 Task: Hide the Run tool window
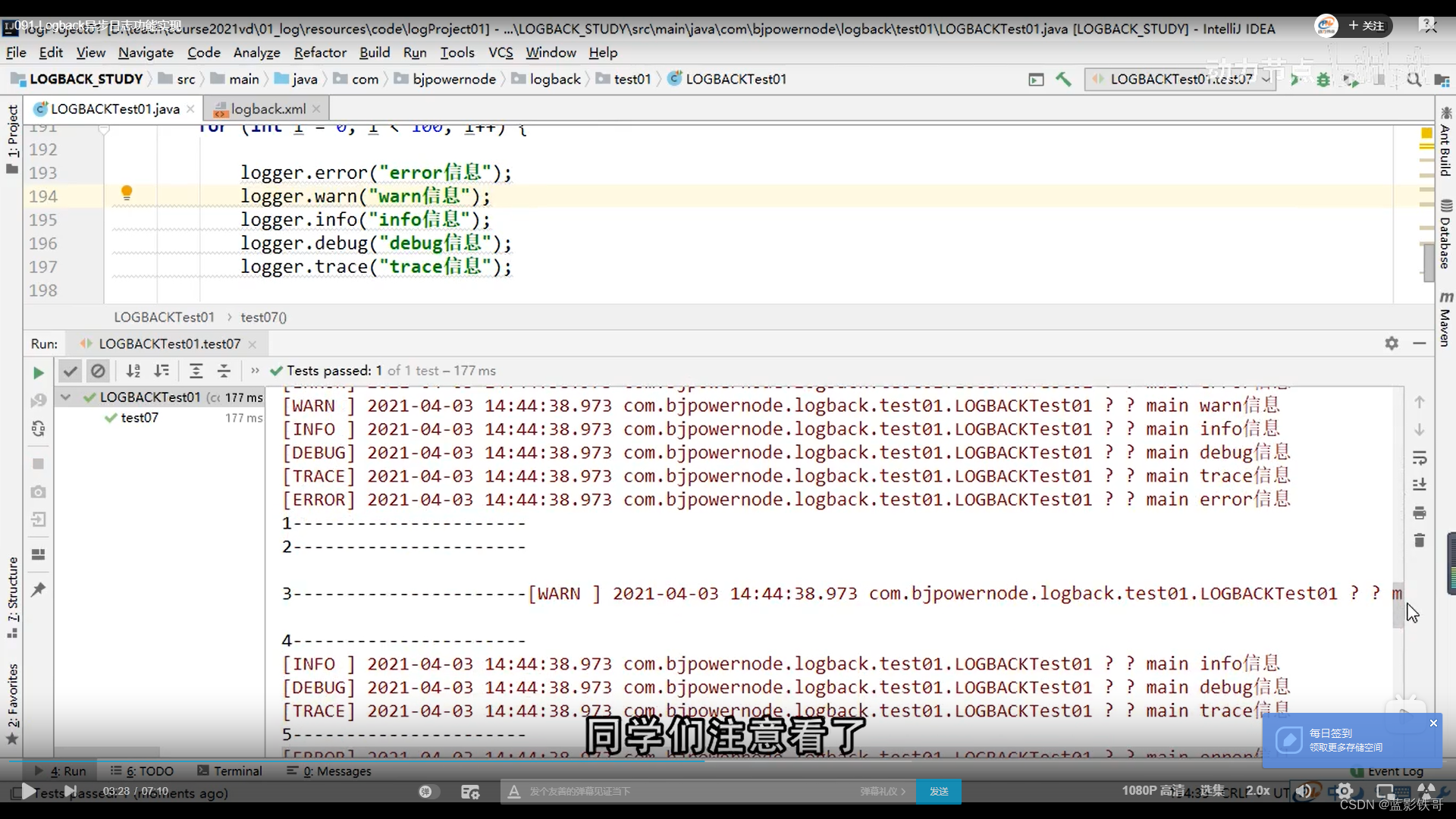[1420, 343]
